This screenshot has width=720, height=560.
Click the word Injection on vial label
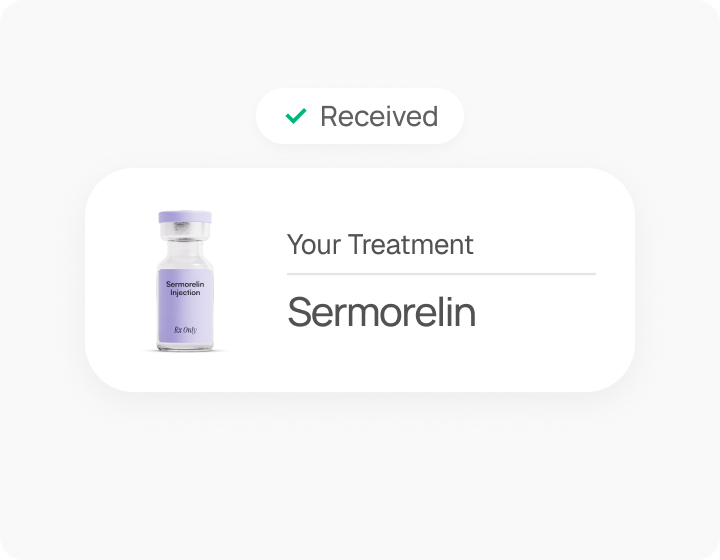[185, 292]
